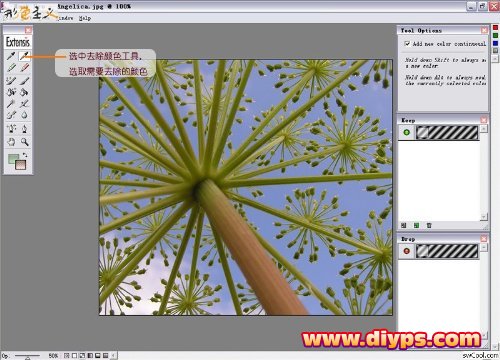
Task: Click first icon in Keep palette footer
Action: click(x=404, y=226)
